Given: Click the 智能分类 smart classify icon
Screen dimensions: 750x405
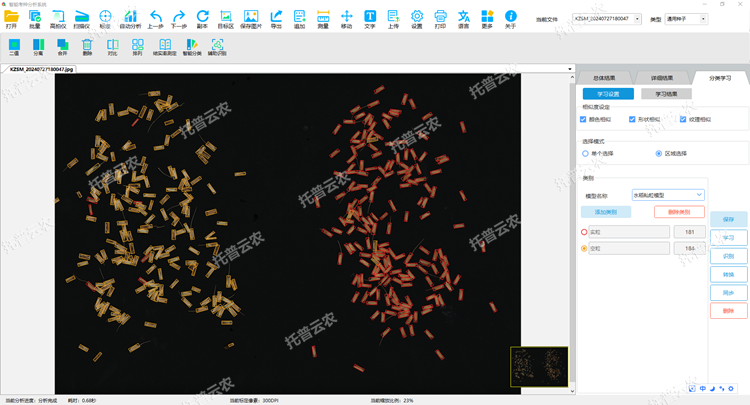Looking at the screenshot, I should [191, 45].
